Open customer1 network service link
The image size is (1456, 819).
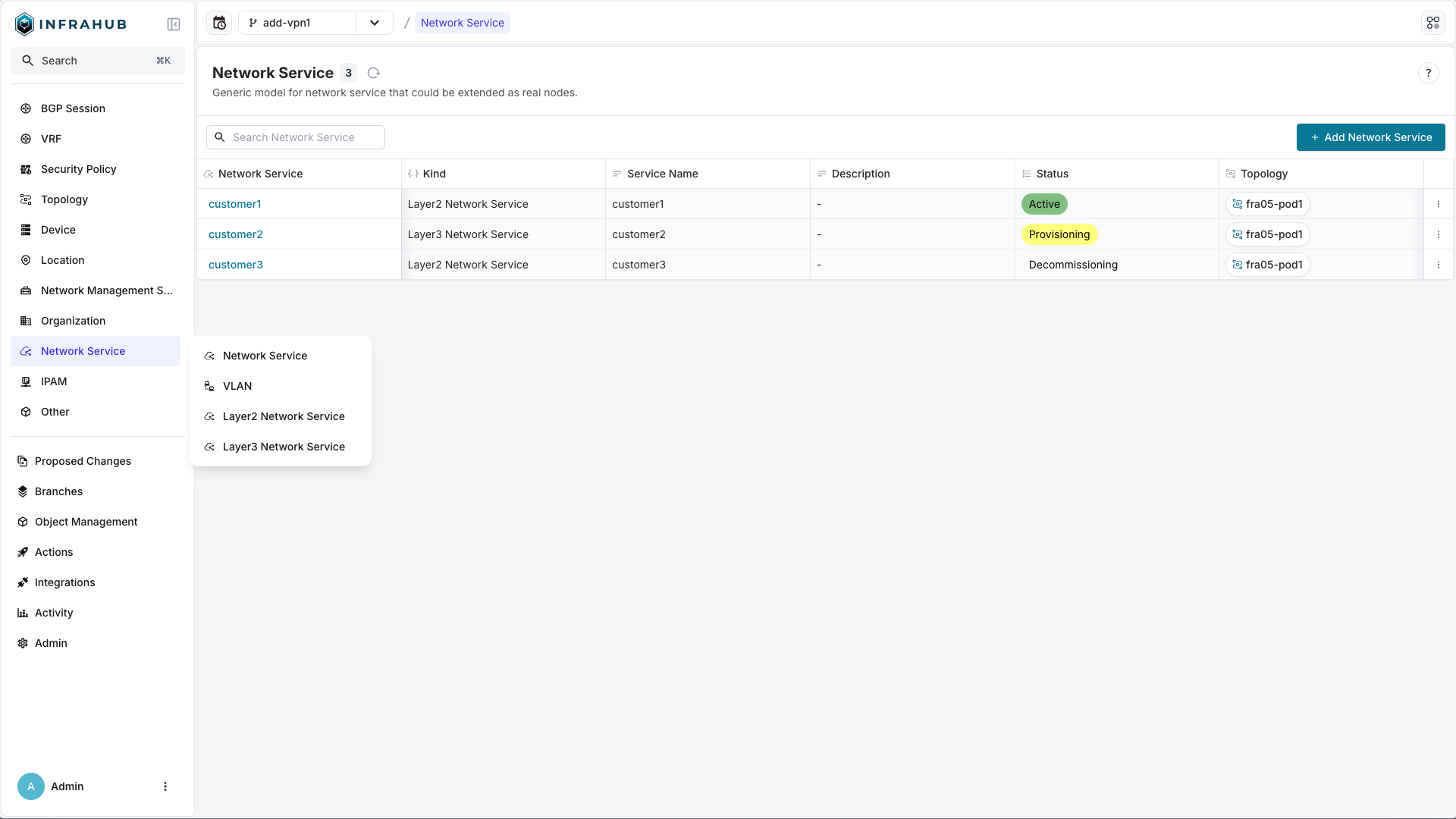(235, 204)
